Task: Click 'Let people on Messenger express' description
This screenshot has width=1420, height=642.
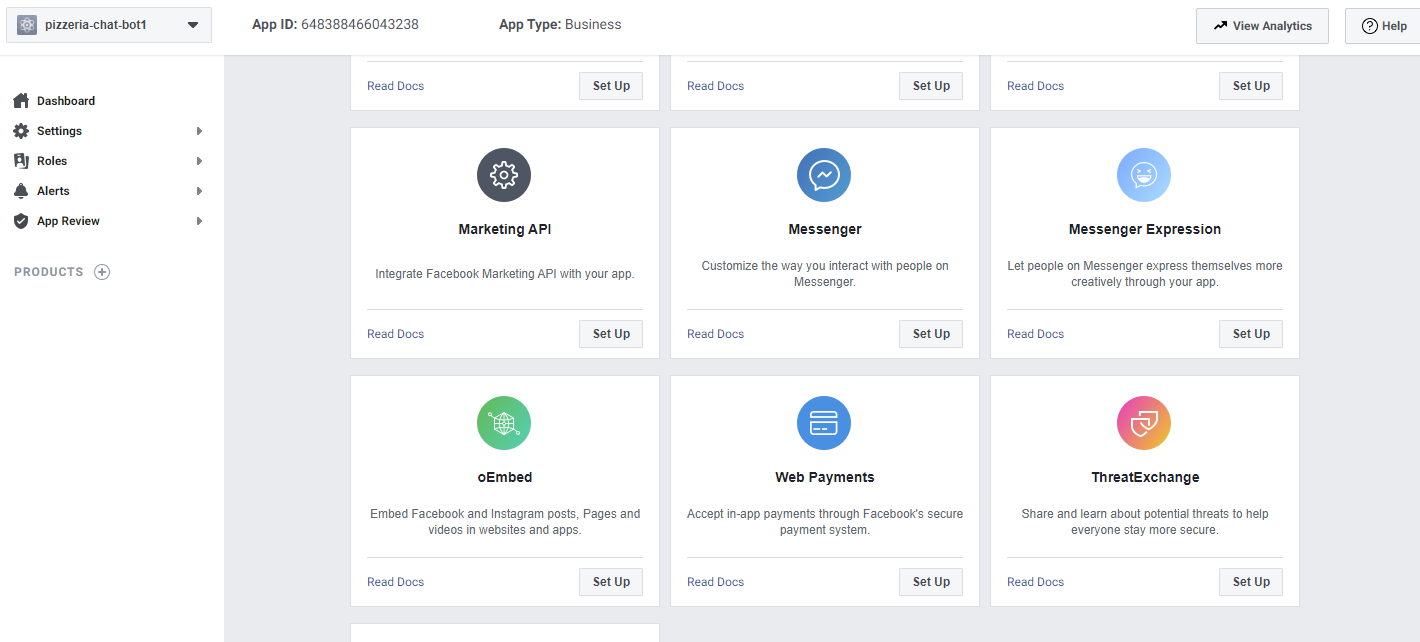Action: click(1145, 274)
